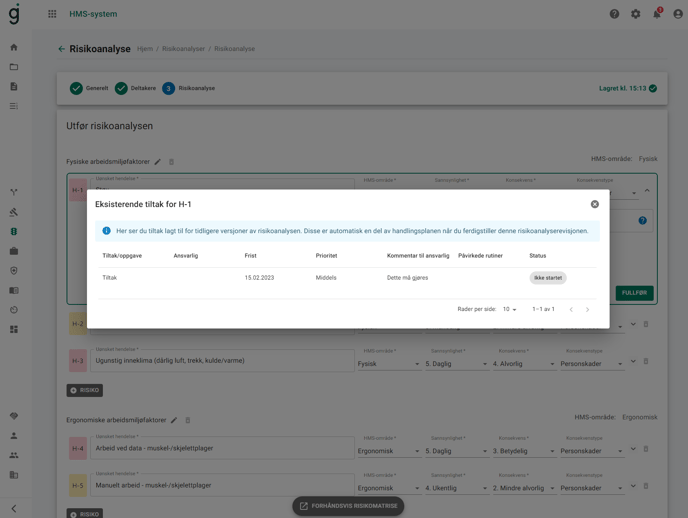Open the folder icon in sidebar
Viewport: 688px width, 518px height.
coord(14,67)
